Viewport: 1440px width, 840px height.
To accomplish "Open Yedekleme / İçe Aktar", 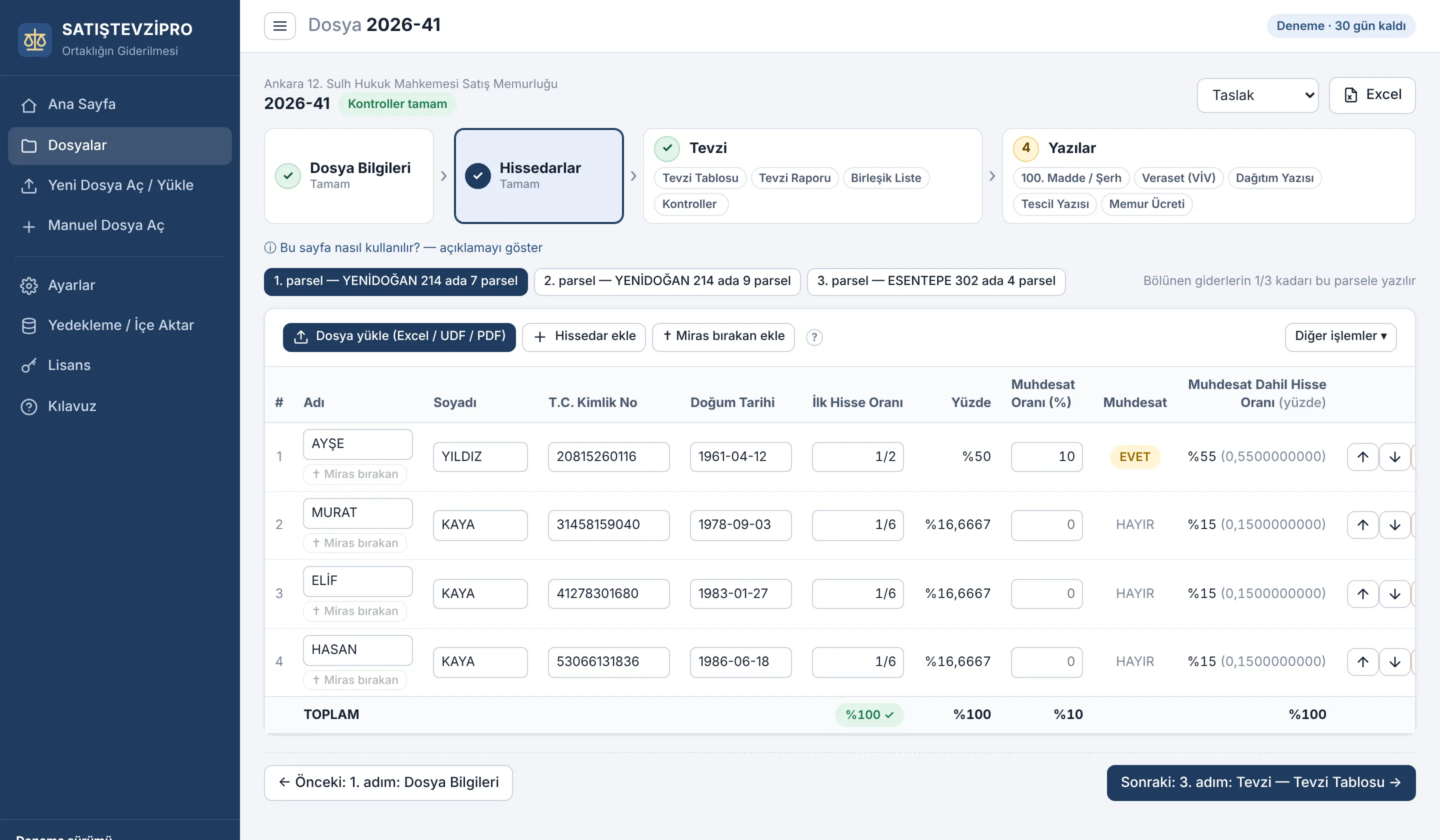I will click(120, 325).
